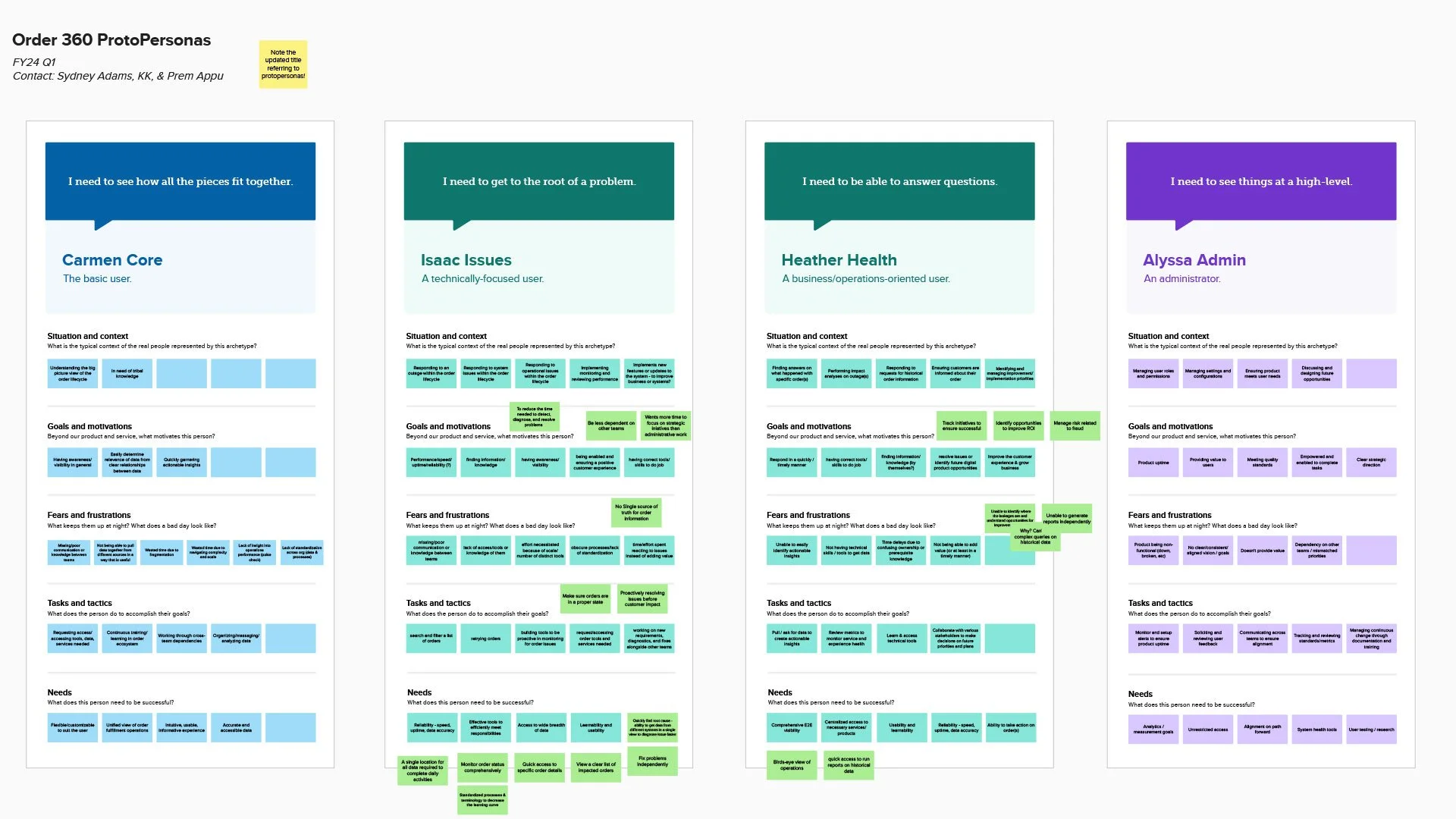This screenshot has height=819, width=1456.
Task: Click 'Standardized processes & terminology' bottom sticky
Action: [x=482, y=800]
